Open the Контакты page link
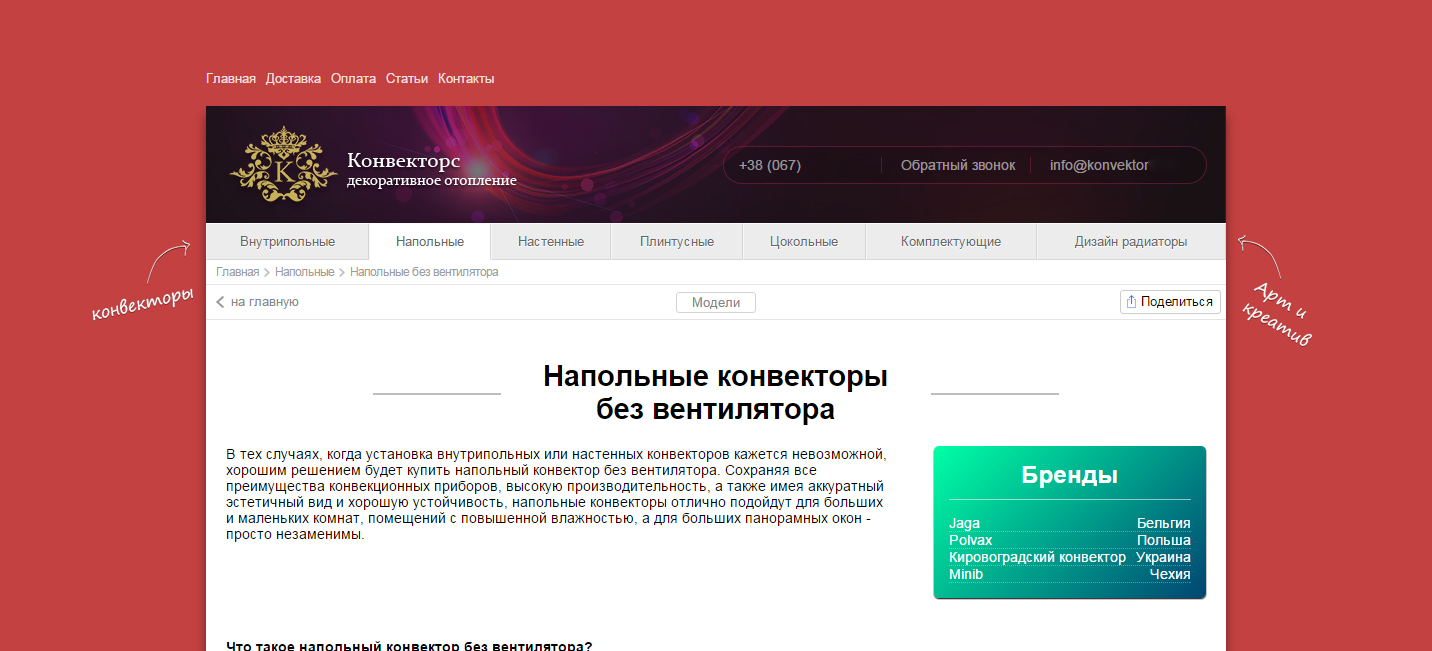The width and height of the screenshot is (1432, 651). tap(466, 79)
